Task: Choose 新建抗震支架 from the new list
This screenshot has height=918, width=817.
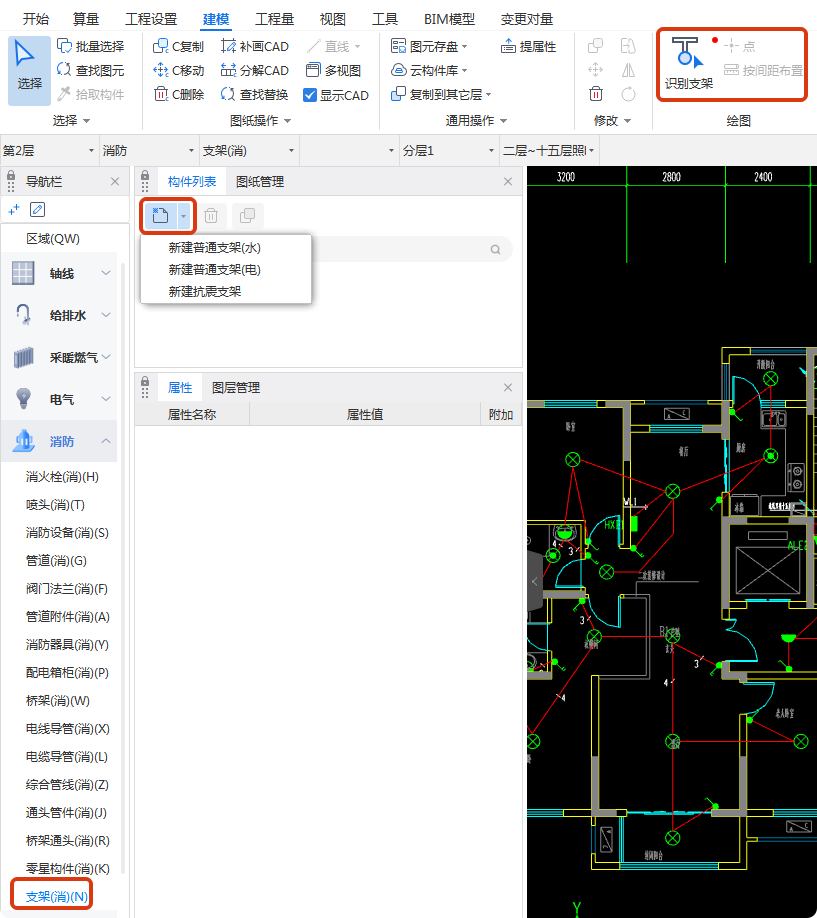Action: tap(207, 290)
